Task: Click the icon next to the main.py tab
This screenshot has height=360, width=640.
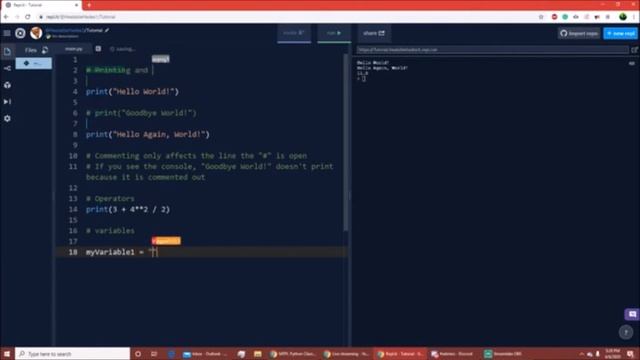Action: [98, 49]
